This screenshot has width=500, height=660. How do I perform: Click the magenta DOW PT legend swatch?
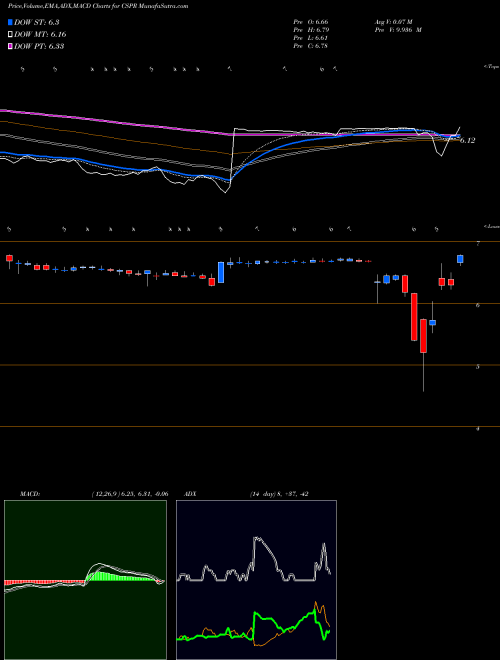pyautogui.click(x=10, y=46)
